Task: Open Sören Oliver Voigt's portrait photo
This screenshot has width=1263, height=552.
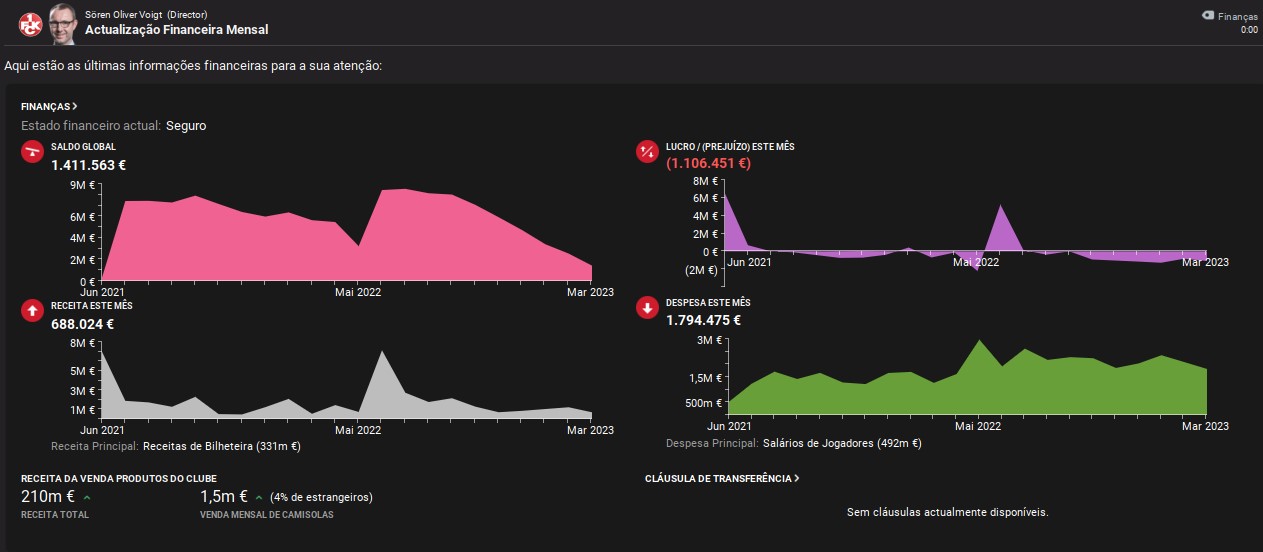Action: 63,23
